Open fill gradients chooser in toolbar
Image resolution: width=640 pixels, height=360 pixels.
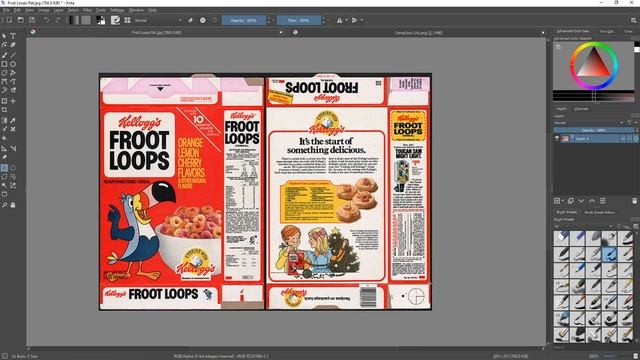pyautogui.click(x=73, y=20)
